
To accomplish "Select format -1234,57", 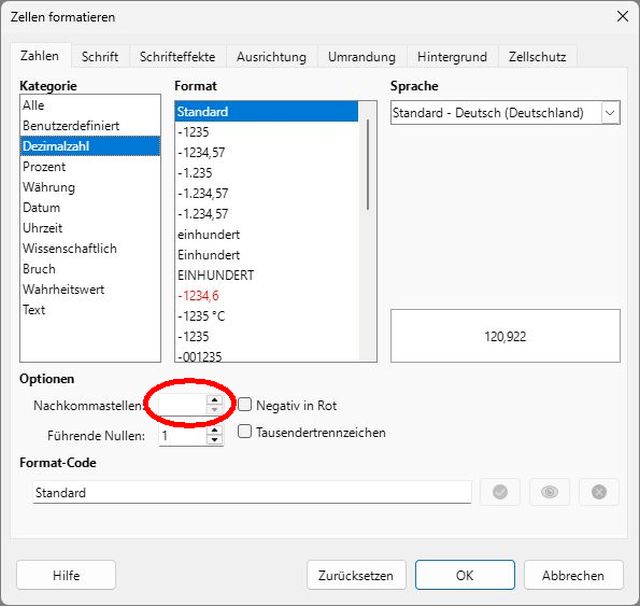I will pyautogui.click(x=267, y=152).
